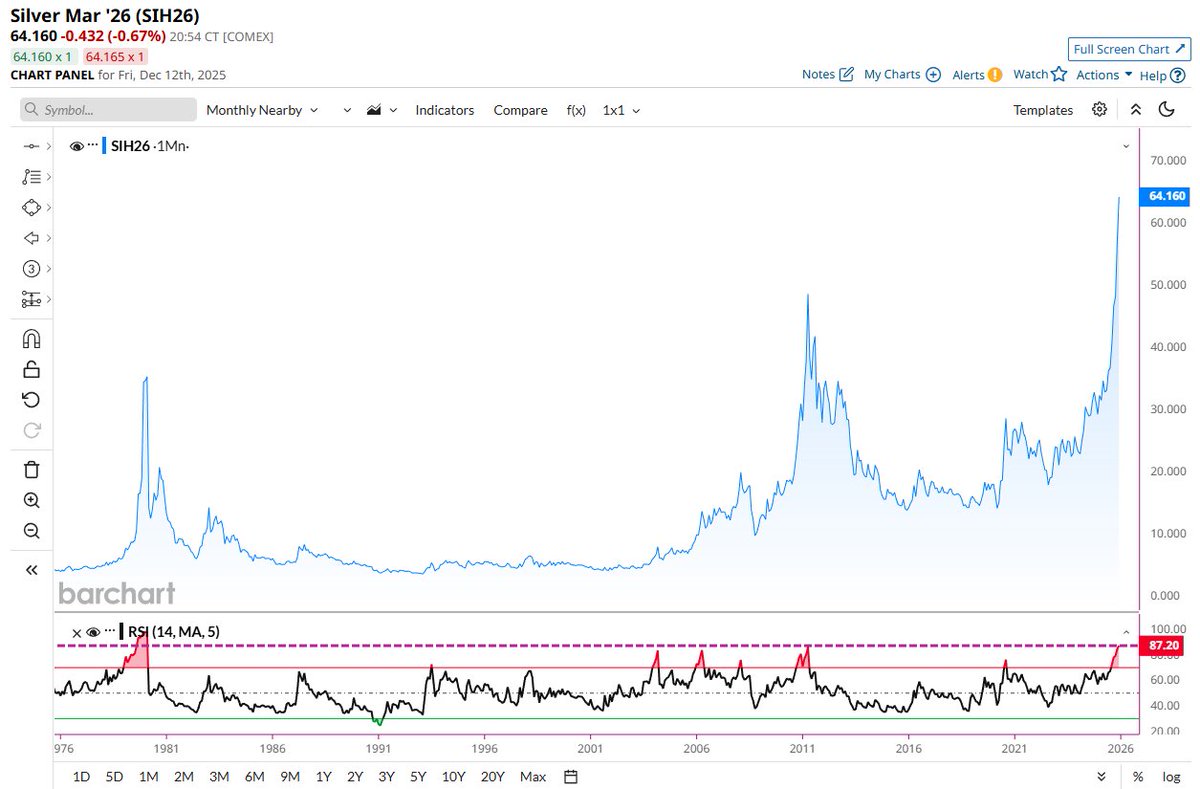
Task: Collapse the main price pane chevron
Action: tap(1126, 146)
